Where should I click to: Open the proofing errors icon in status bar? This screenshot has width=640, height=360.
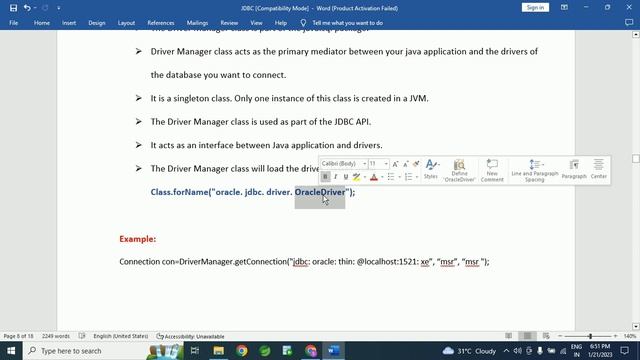click(82, 336)
